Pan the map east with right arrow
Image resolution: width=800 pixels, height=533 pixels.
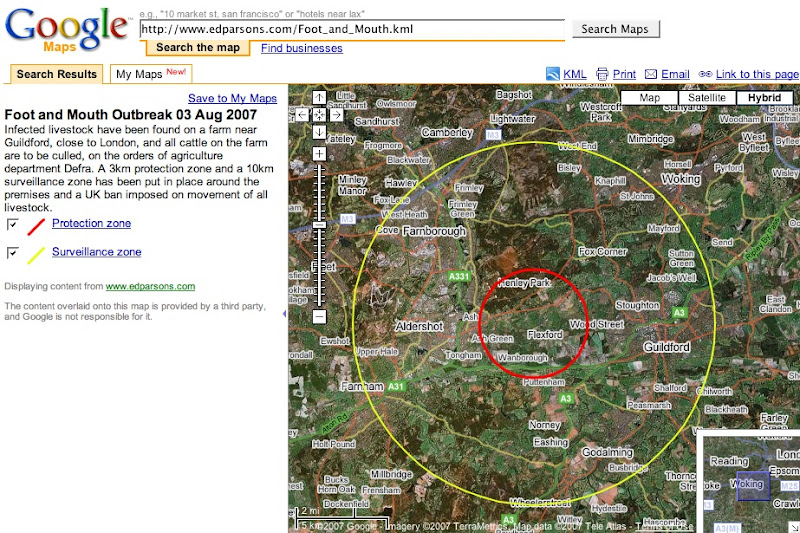click(333, 115)
